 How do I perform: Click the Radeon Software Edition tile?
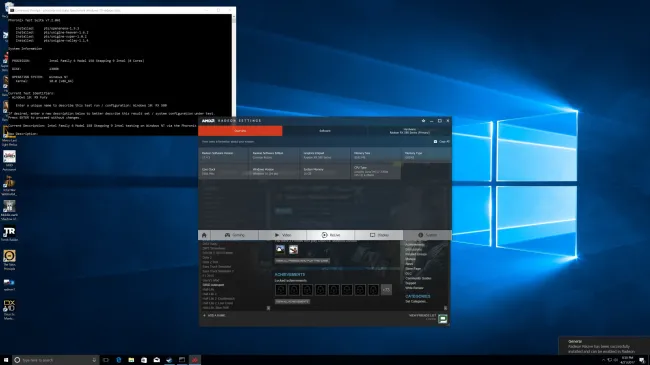pos(274,155)
